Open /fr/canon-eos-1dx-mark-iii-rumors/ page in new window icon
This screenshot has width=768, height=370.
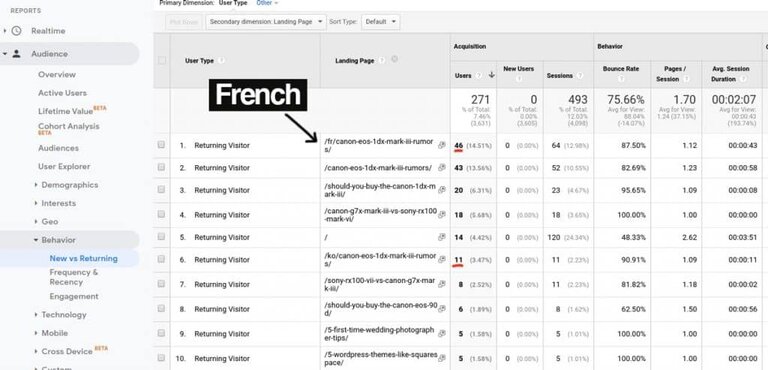(441, 145)
